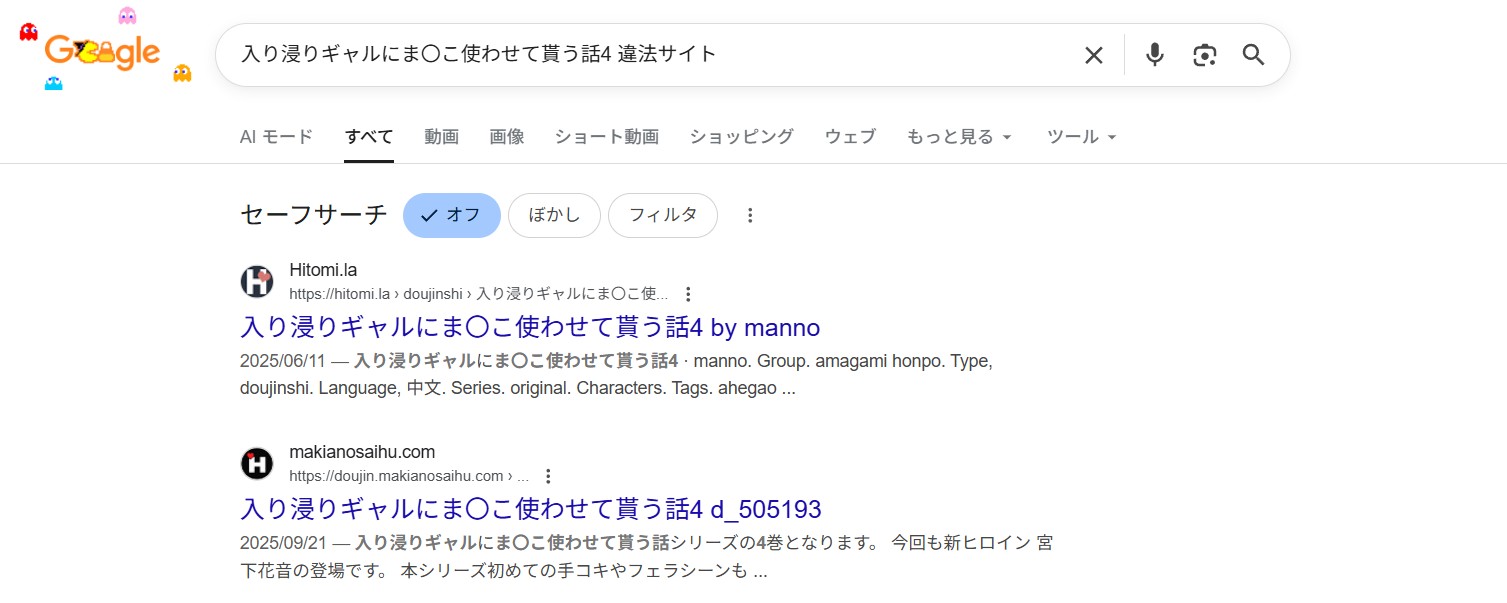Open options menu for the Hitomi.la result
This screenshot has width=1507, height=603.
[x=688, y=294]
